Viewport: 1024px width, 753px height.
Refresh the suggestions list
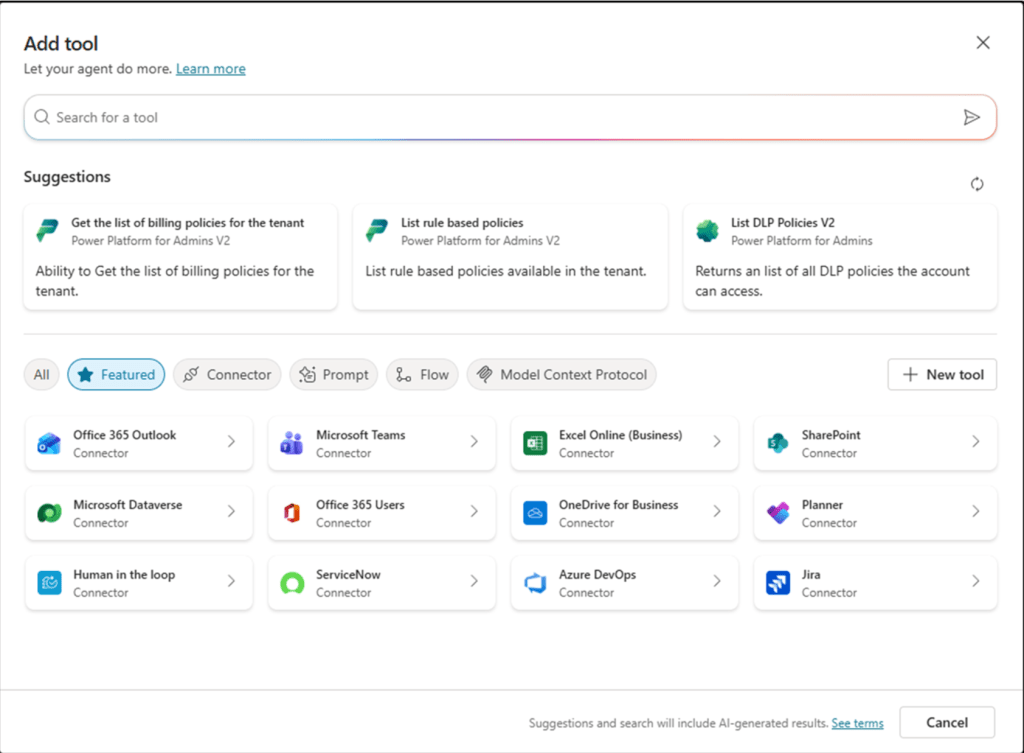(x=977, y=184)
